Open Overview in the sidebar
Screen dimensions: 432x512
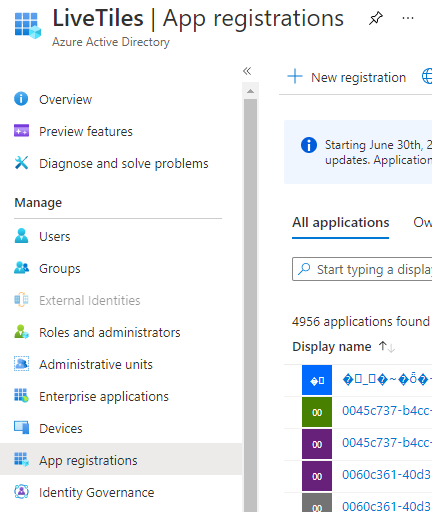pos(65,100)
